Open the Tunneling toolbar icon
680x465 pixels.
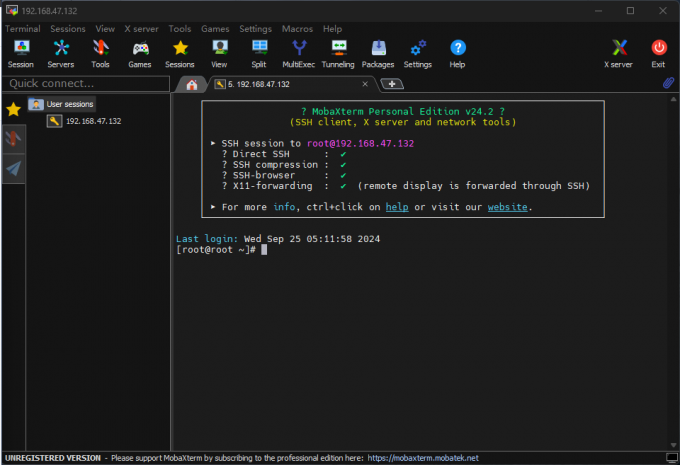(338, 54)
